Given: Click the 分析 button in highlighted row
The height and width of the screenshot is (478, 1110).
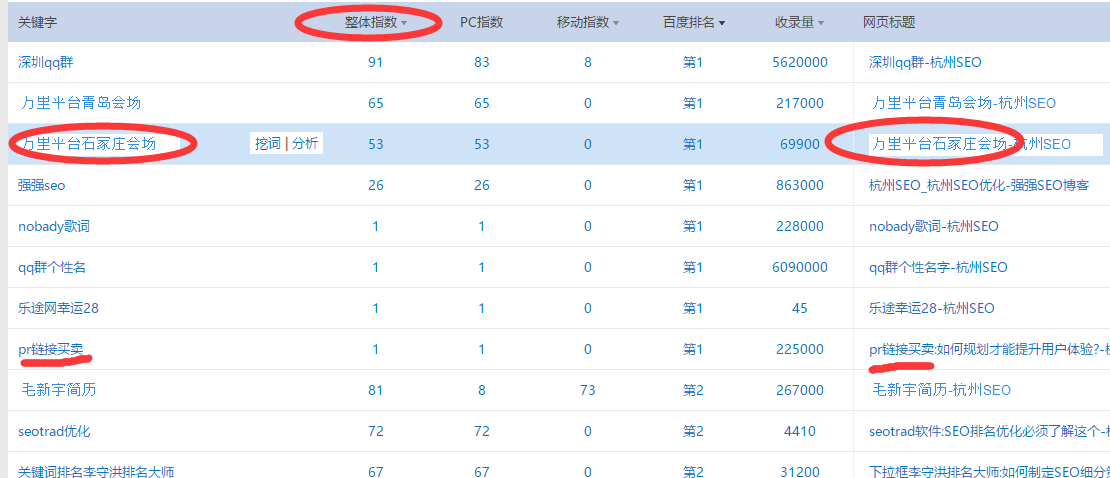Looking at the screenshot, I should pos(305,144).
